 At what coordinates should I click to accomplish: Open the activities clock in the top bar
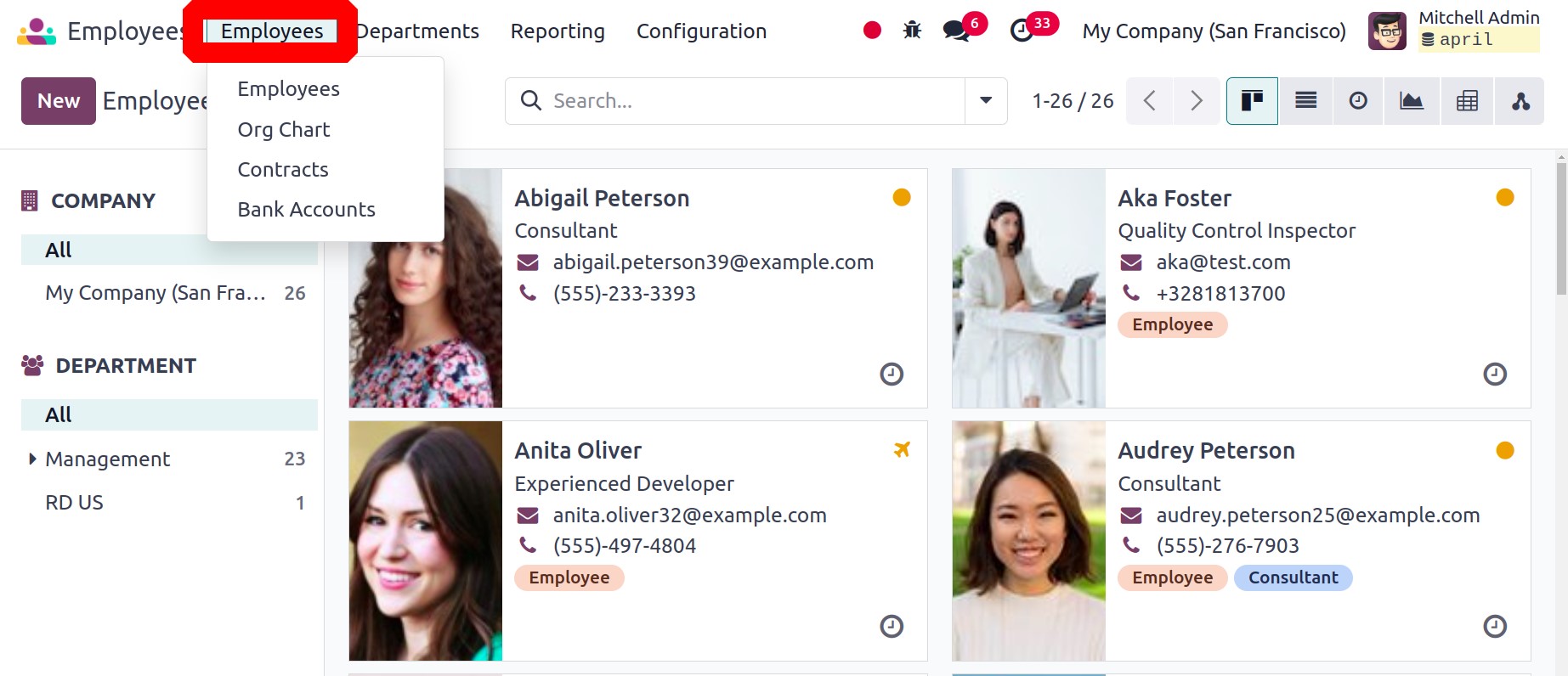[x=1022, y=31]
